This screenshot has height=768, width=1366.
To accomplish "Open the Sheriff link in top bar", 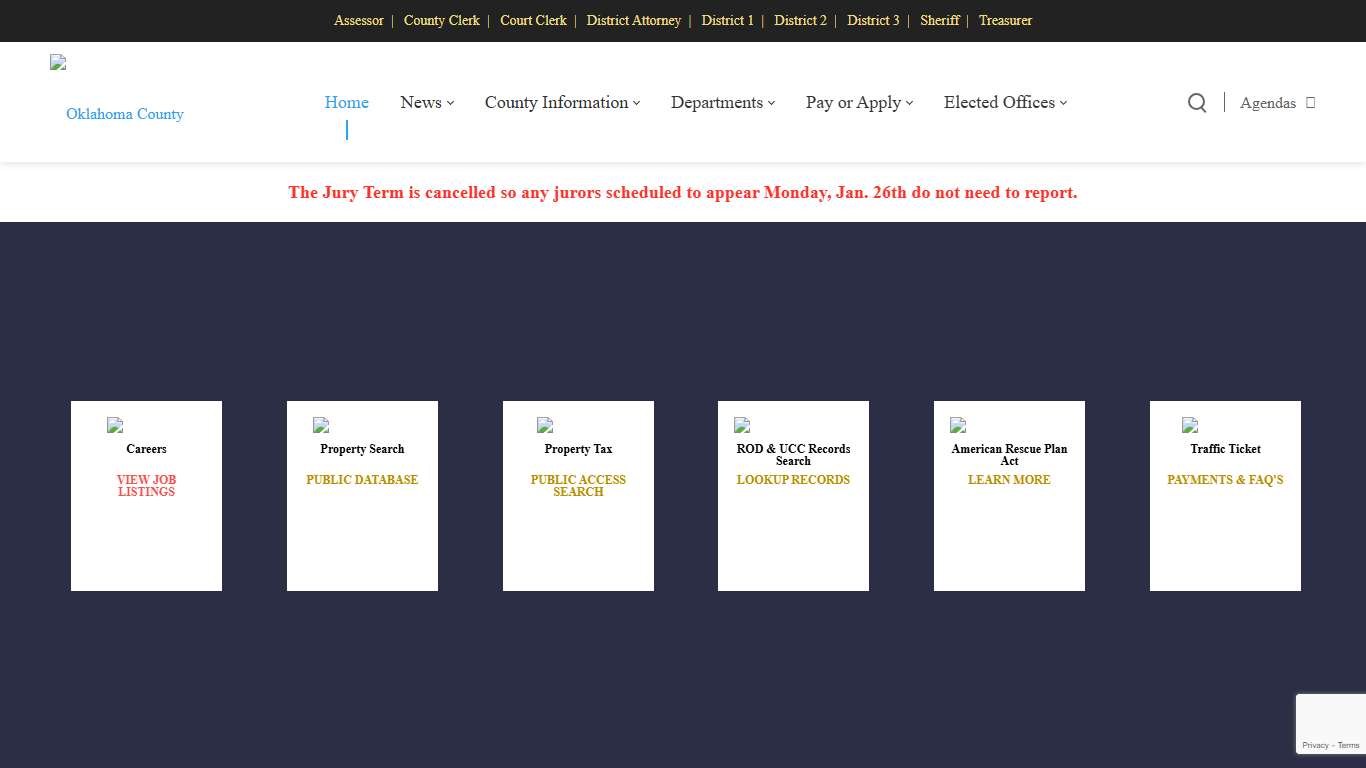I will tap(939, 20).
